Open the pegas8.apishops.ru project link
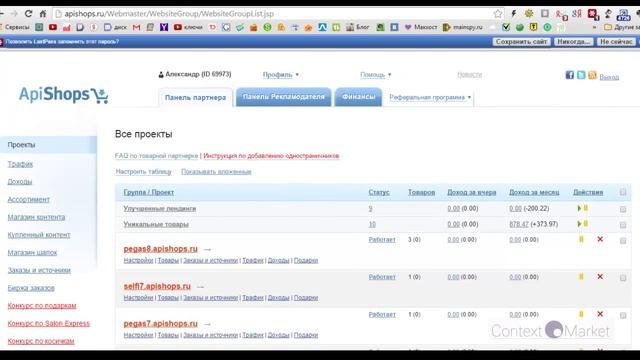The image size is (640, 360). [x=160, y=249]
